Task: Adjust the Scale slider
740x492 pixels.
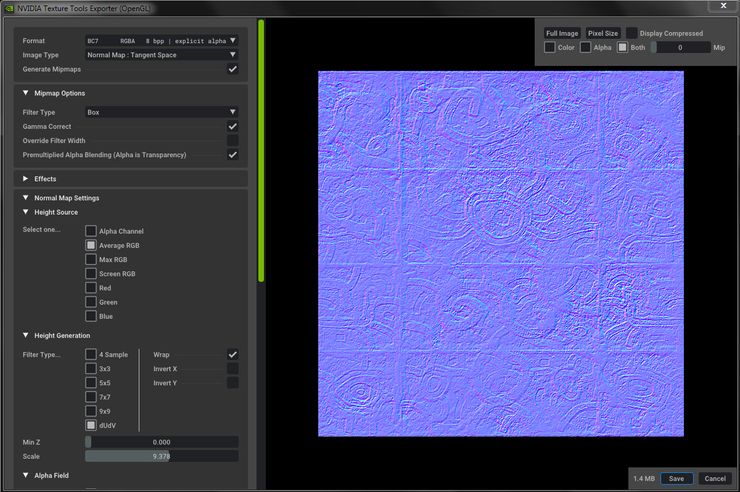Action: pos(161,456)
